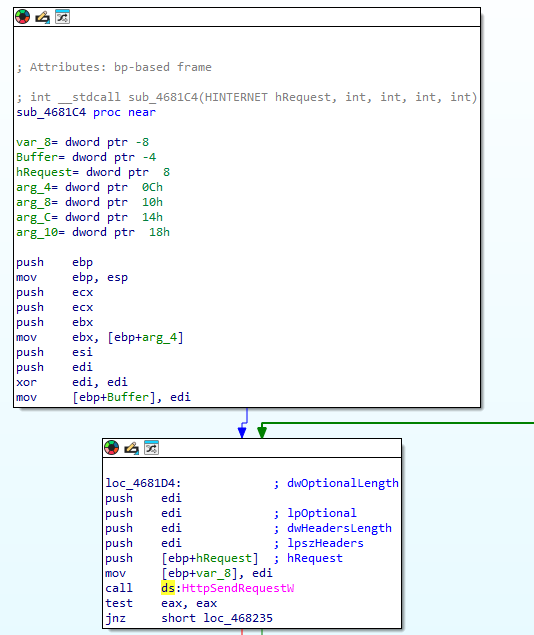Click the edit comment pencil icon in top block
This screenshot has width=534, height=635.
43,17
